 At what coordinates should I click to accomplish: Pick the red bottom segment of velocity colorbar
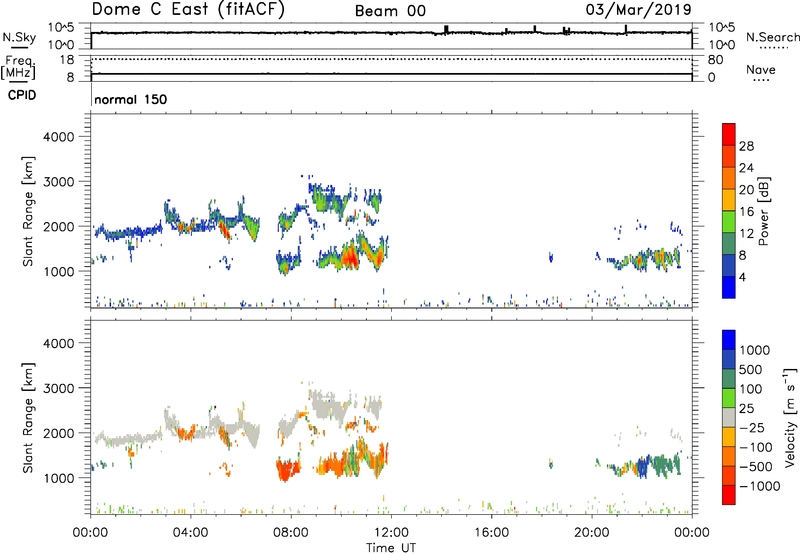pyautogui.click(x=729, y=495)
